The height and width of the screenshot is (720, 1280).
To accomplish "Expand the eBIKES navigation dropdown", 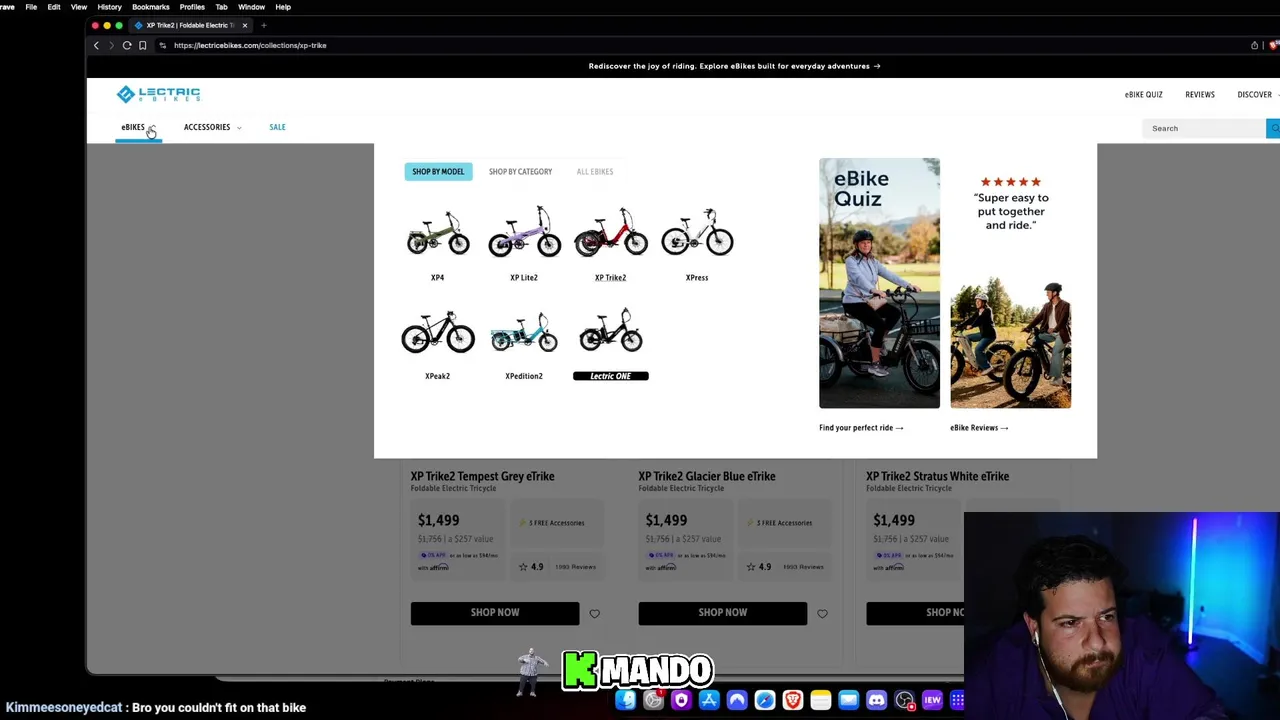I will pyautogui.click(x=138, y=127).
